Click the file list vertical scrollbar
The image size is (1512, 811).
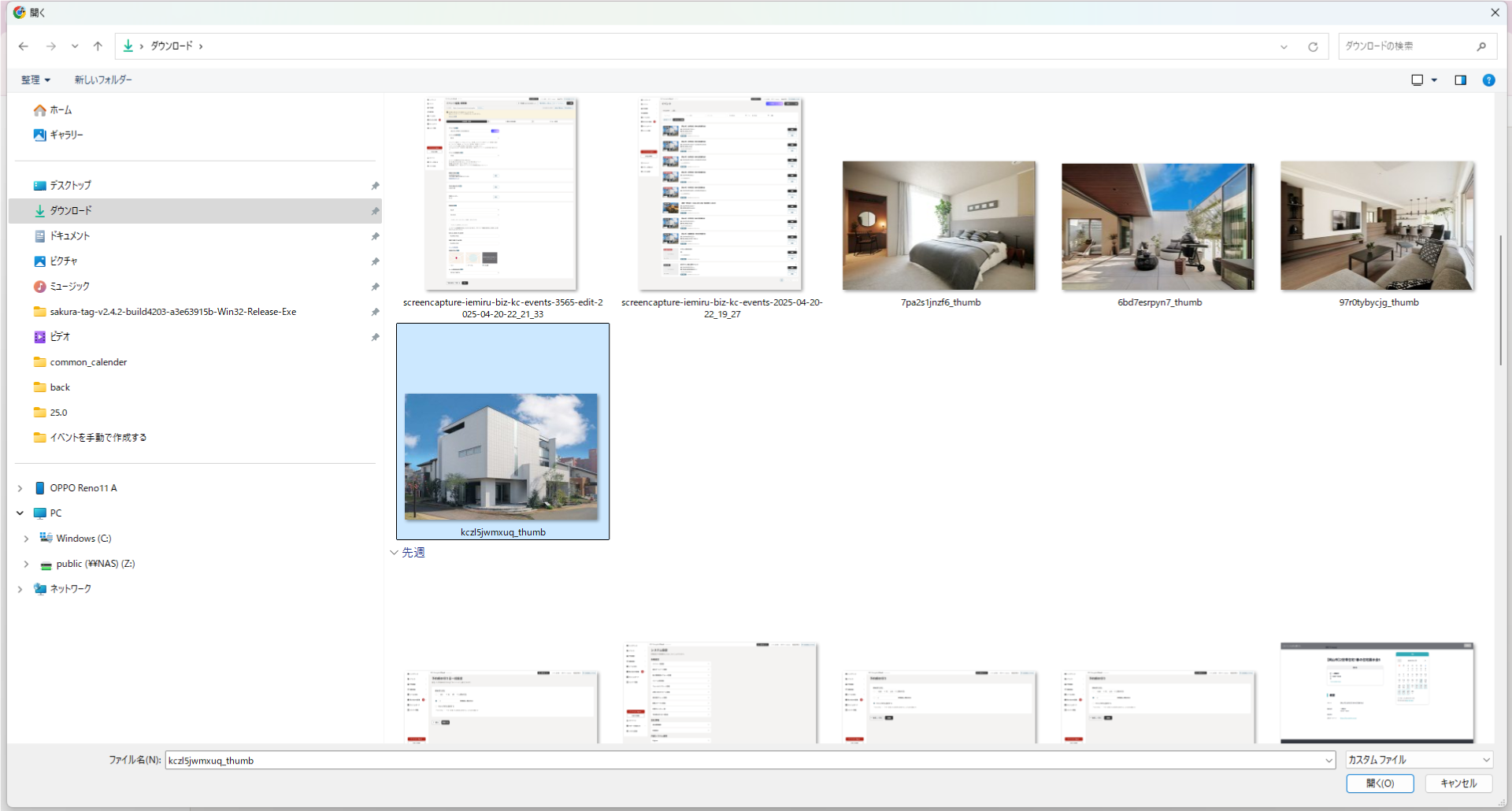[x=1501, y=299]
